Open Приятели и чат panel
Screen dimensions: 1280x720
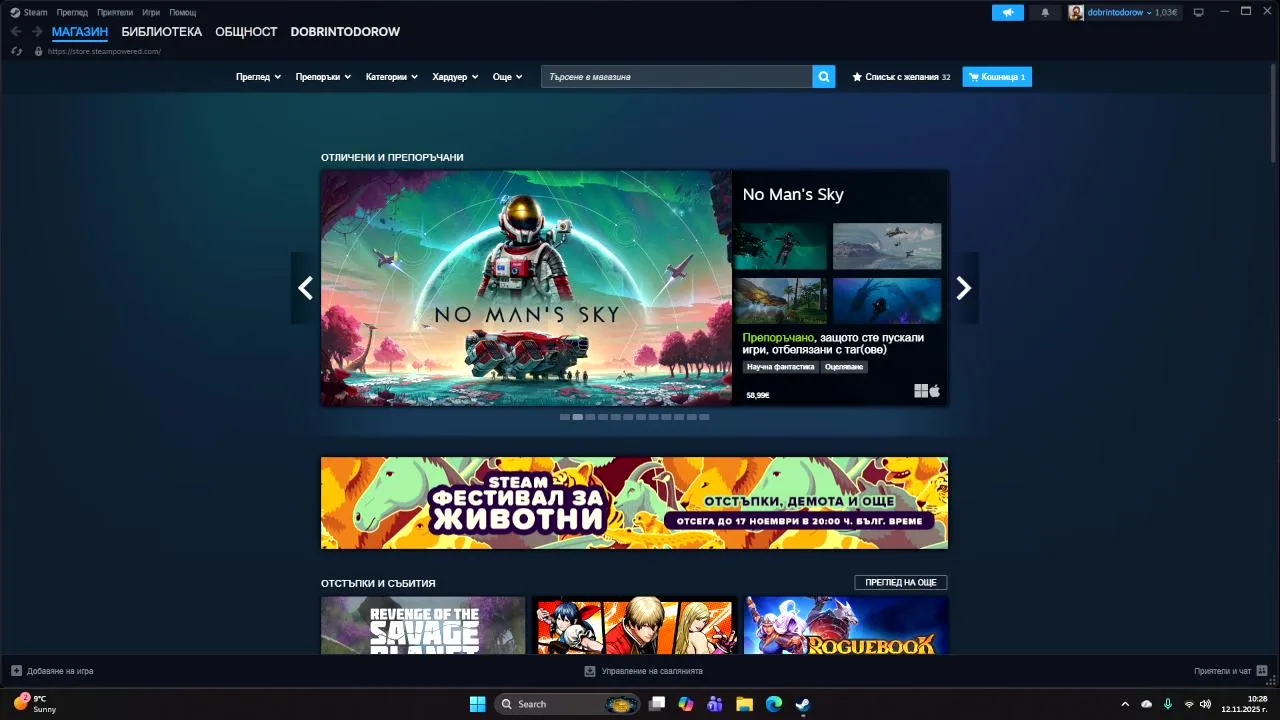coord(1231,671)
